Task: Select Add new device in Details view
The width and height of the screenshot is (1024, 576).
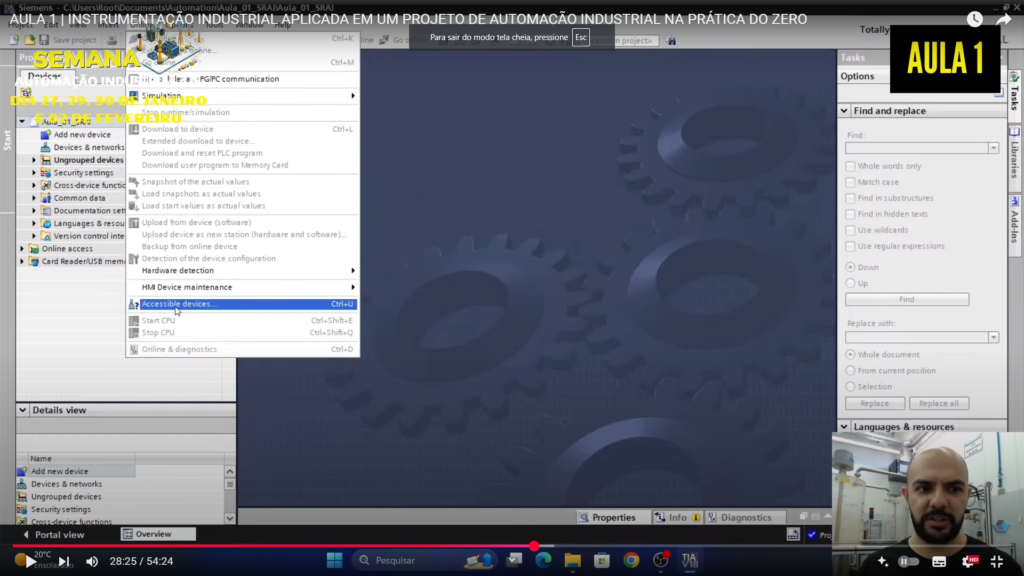Action: pos(59,472)
